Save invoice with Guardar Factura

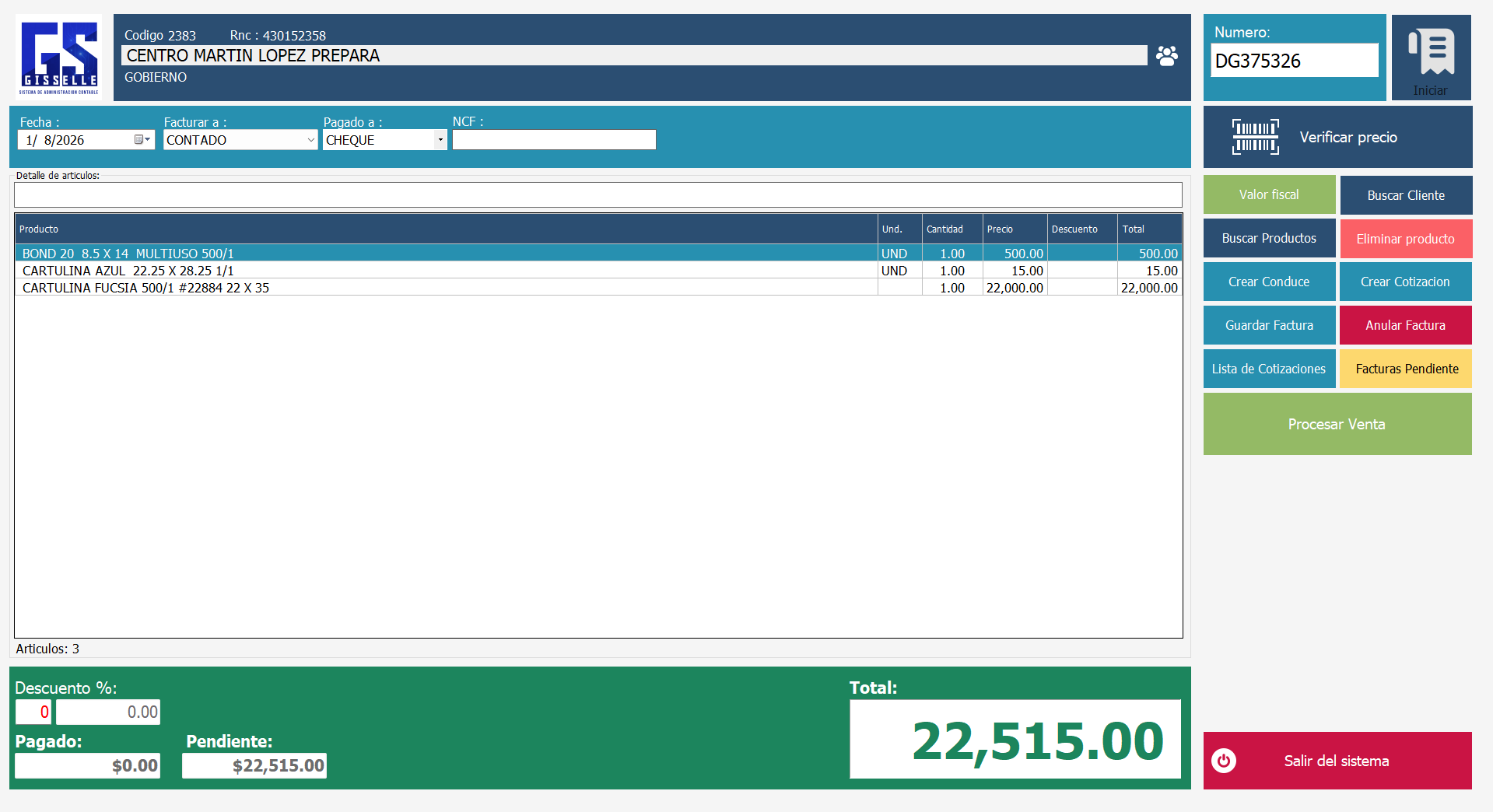[1268, 326]
